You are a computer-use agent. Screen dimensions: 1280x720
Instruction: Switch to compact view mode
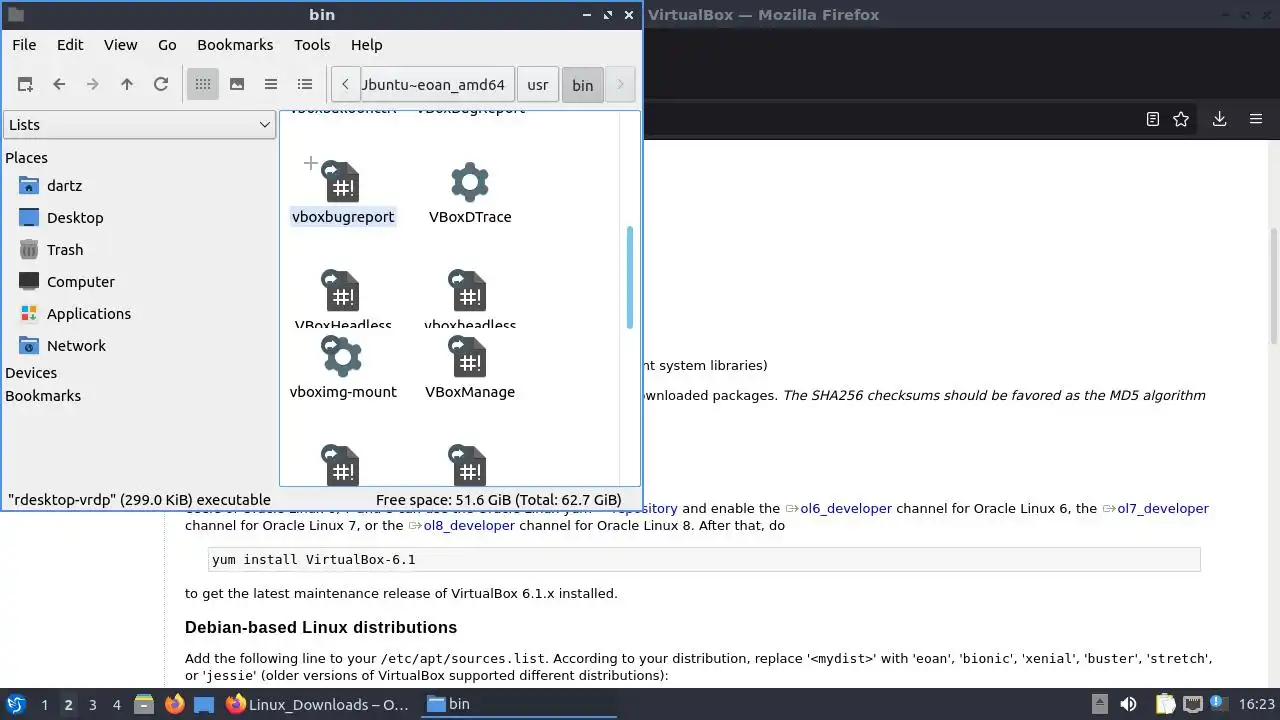point(271,85)
